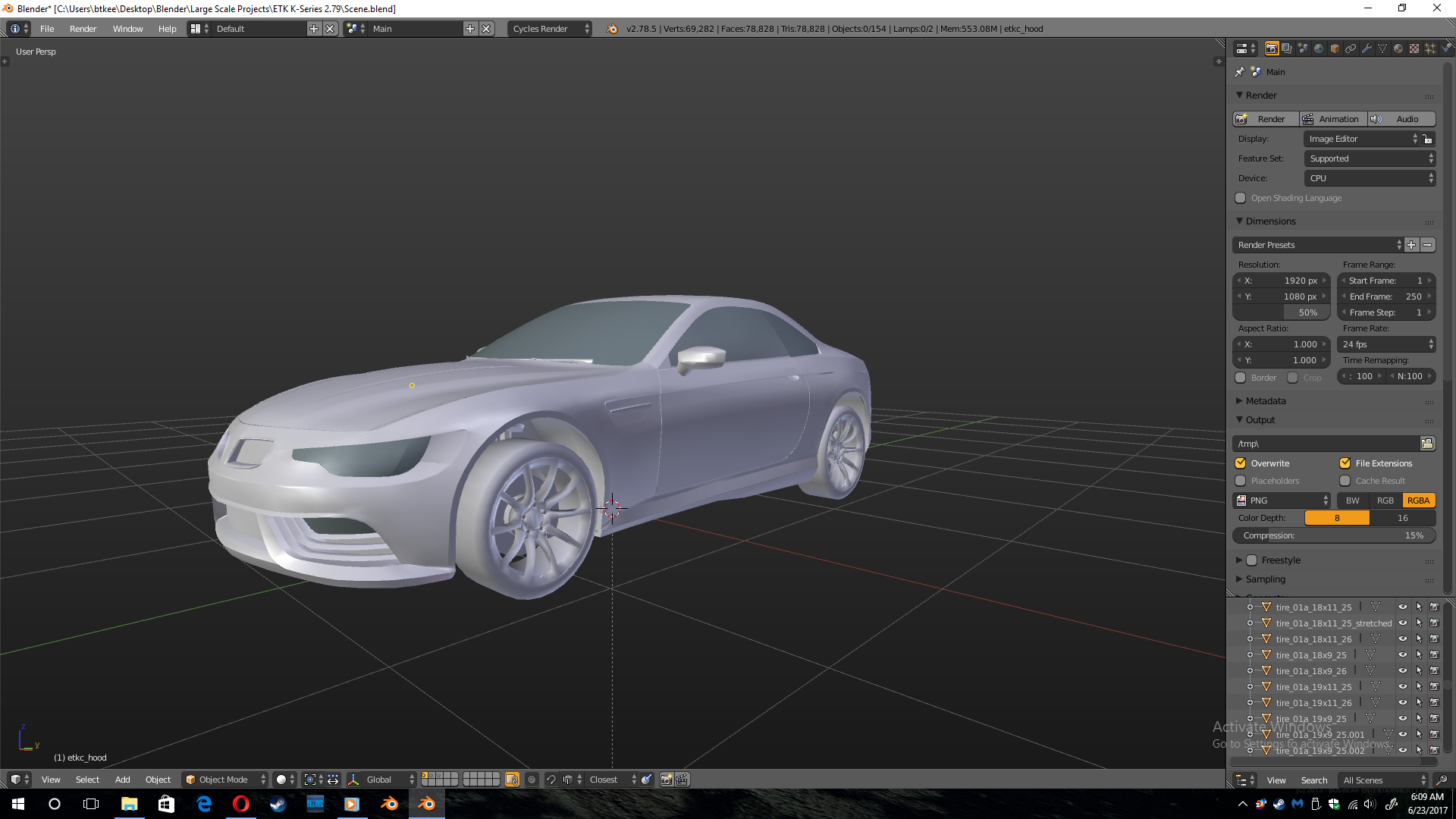Open the Material properties tab
The height and width of the screenshot is (819, 1456).
tap(1398, 49)
